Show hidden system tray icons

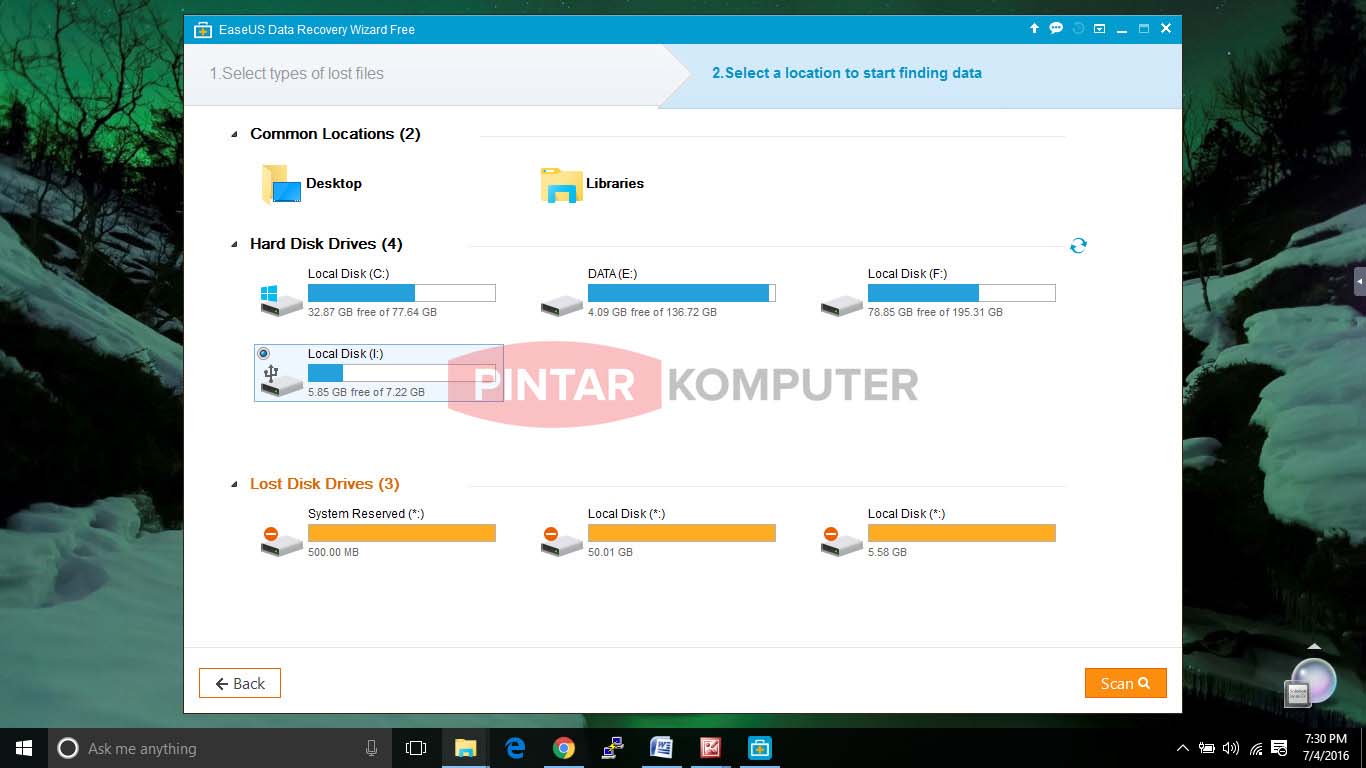[1183, 748]
